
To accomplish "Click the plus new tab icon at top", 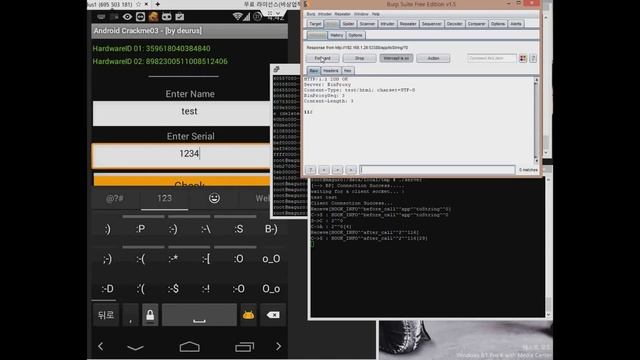I will 158,4.
